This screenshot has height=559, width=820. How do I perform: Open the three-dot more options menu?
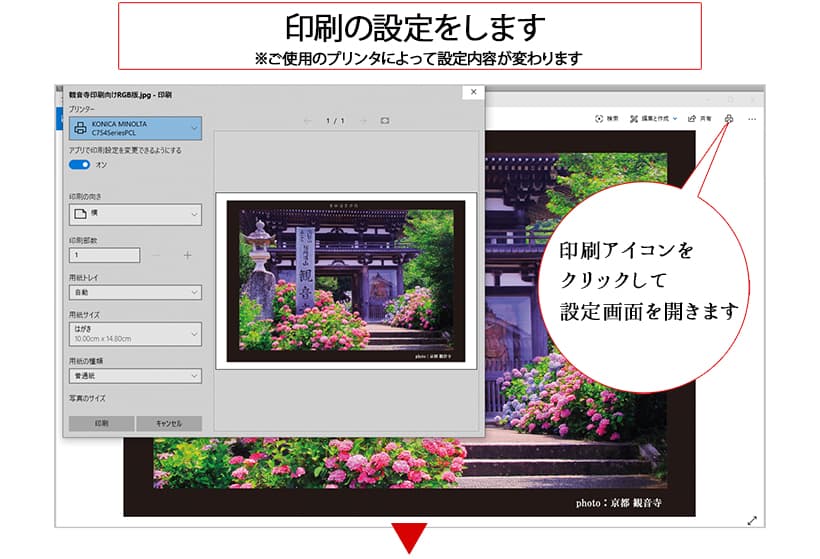point(752,118)
